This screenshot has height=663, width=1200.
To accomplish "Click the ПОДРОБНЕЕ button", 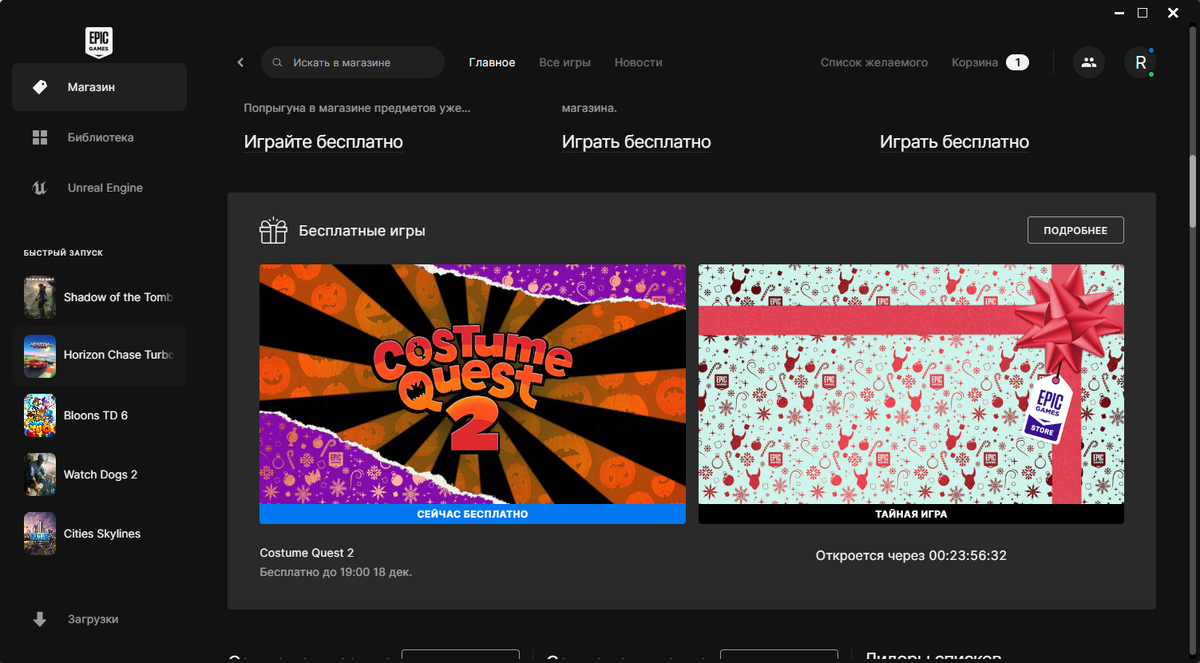I will (x=1075, y=230).
